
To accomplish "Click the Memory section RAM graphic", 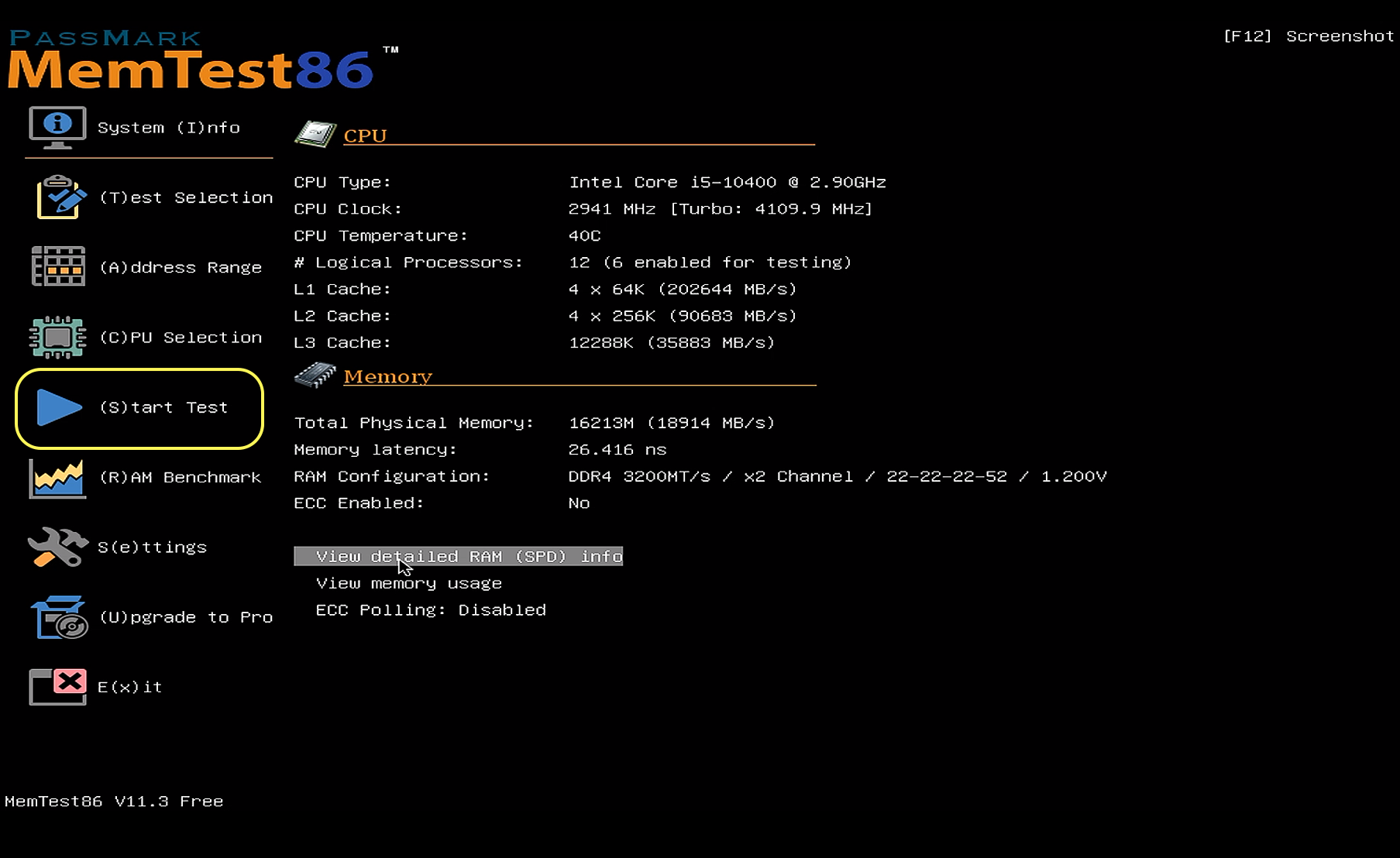I will click(x=314, y=375).
